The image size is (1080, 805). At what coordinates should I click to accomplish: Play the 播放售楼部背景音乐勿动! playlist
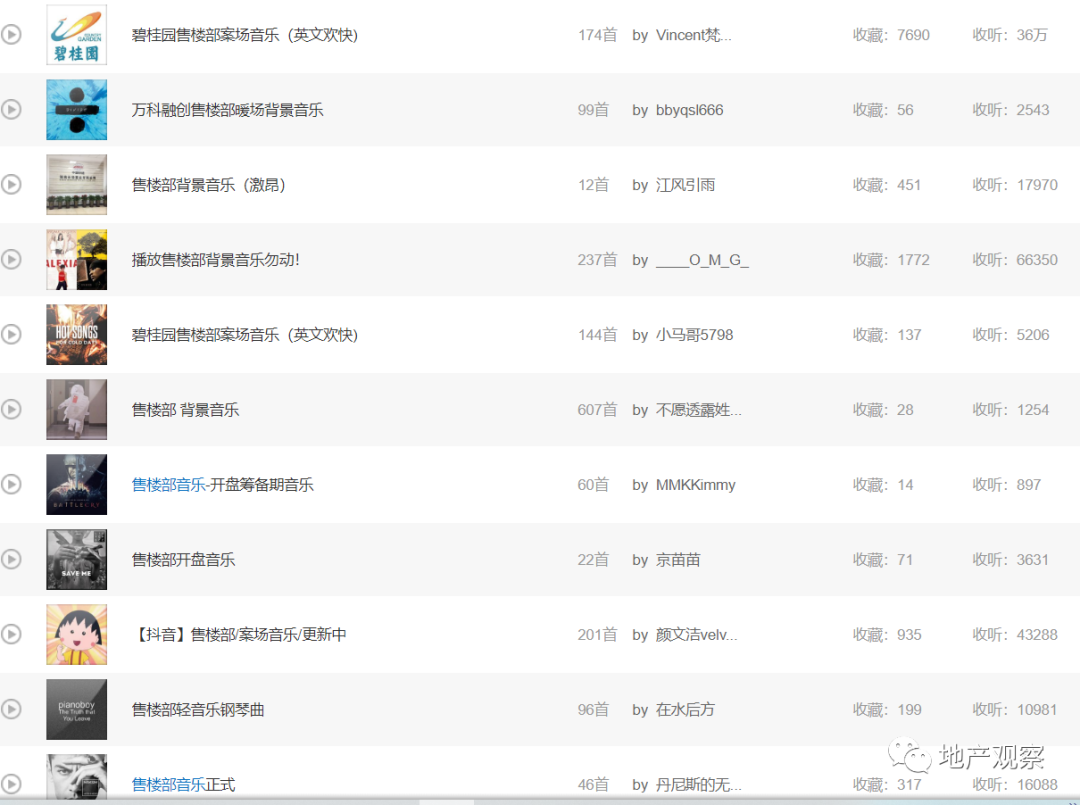pyautogui.click(x=11, y=259)
